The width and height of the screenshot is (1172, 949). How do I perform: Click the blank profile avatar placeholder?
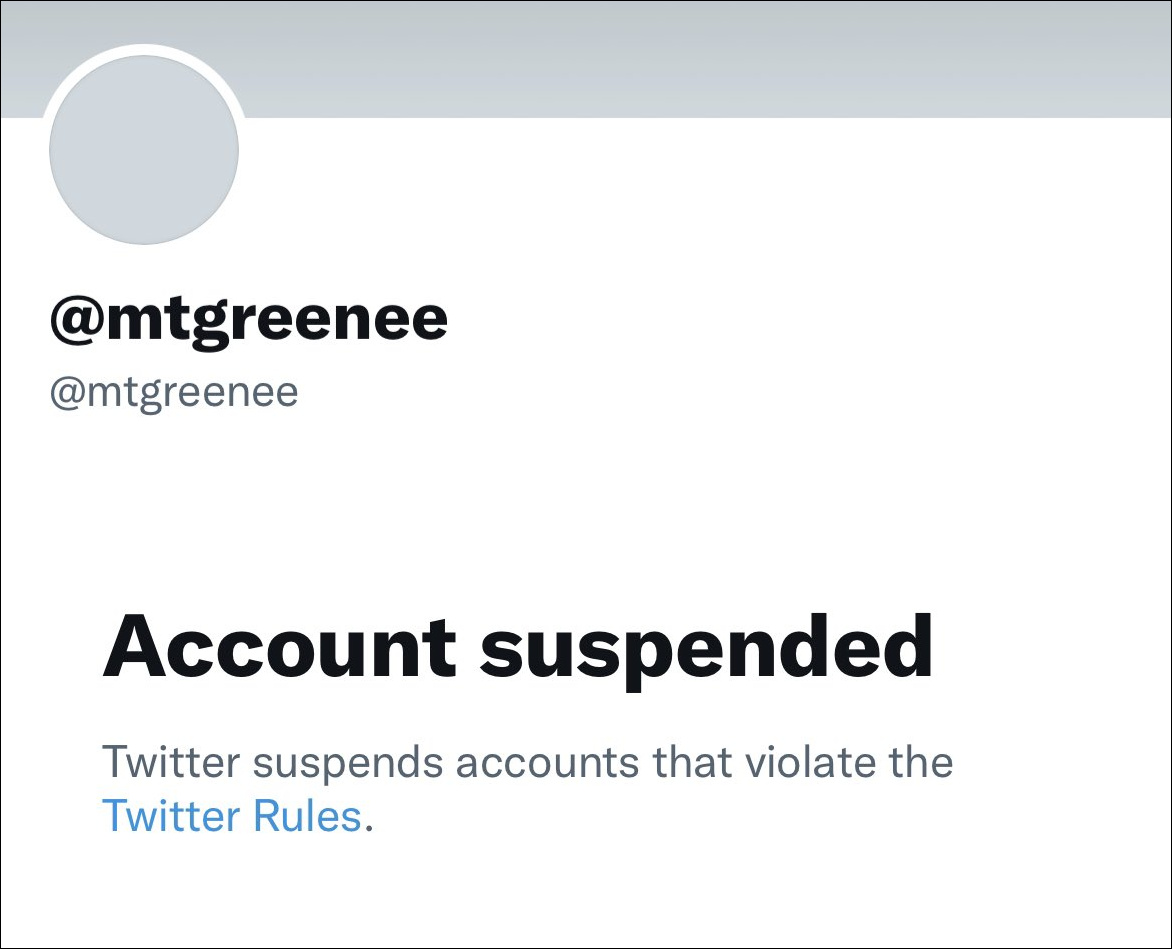point(144,150)
